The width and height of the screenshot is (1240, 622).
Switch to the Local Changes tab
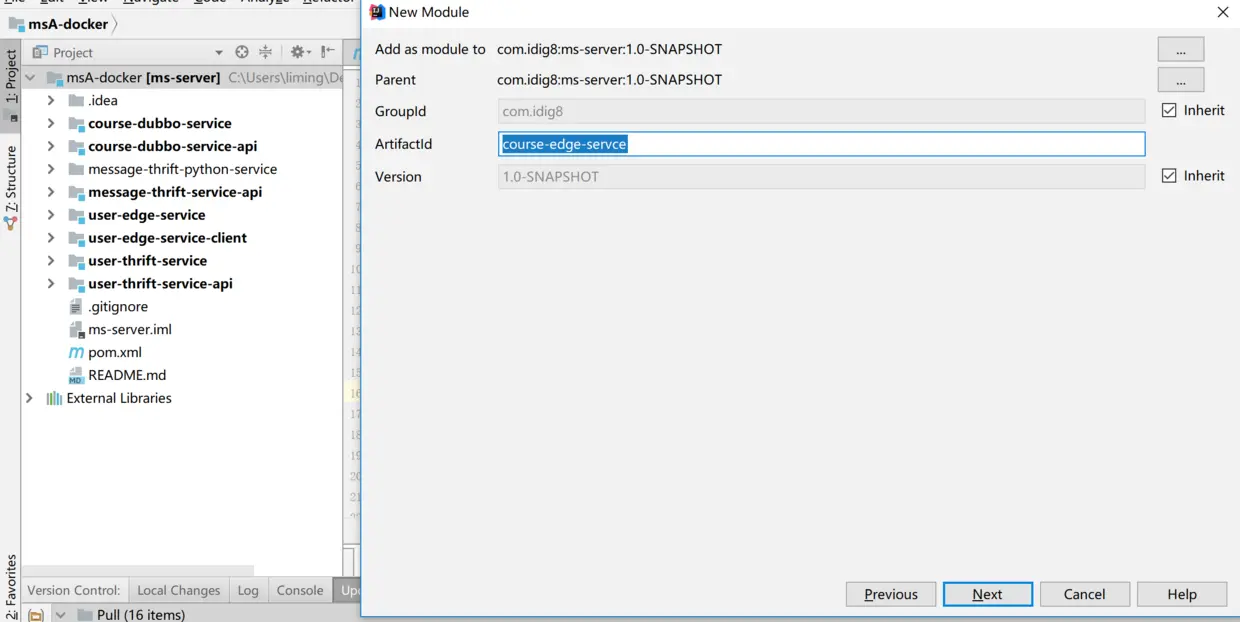click(x=178, y=590)
